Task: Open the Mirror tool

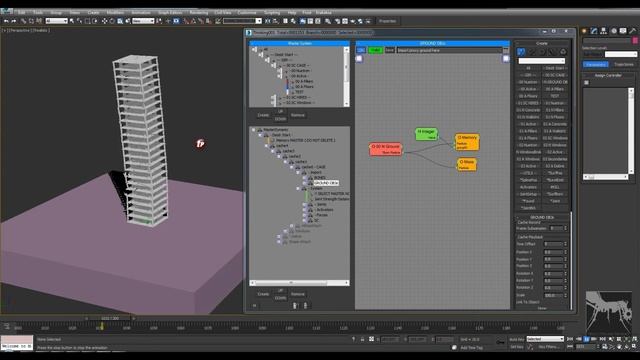Action: pos(267,21)
